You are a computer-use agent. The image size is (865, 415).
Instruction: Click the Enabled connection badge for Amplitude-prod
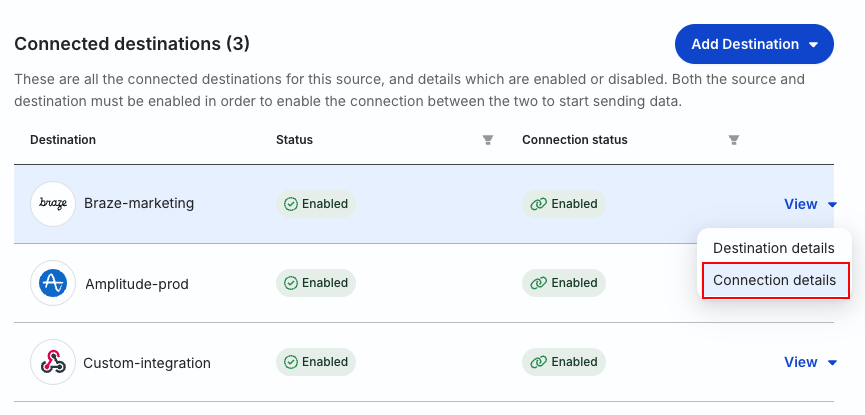(564, 283)
